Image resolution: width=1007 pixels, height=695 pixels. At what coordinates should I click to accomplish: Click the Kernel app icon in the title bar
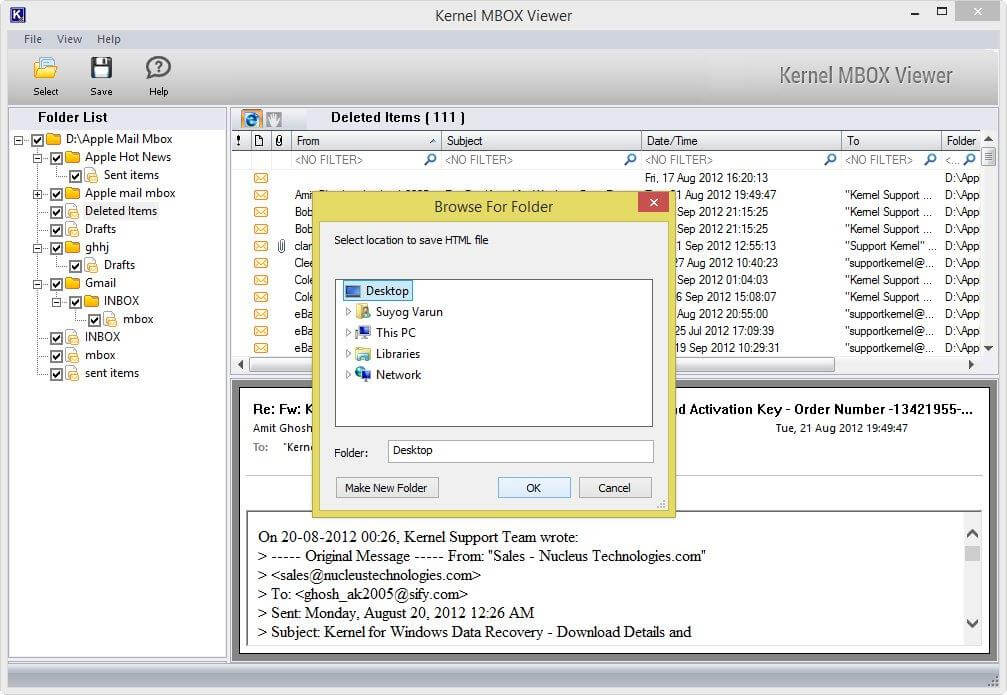pyautogui.click(x=17, y=14)
